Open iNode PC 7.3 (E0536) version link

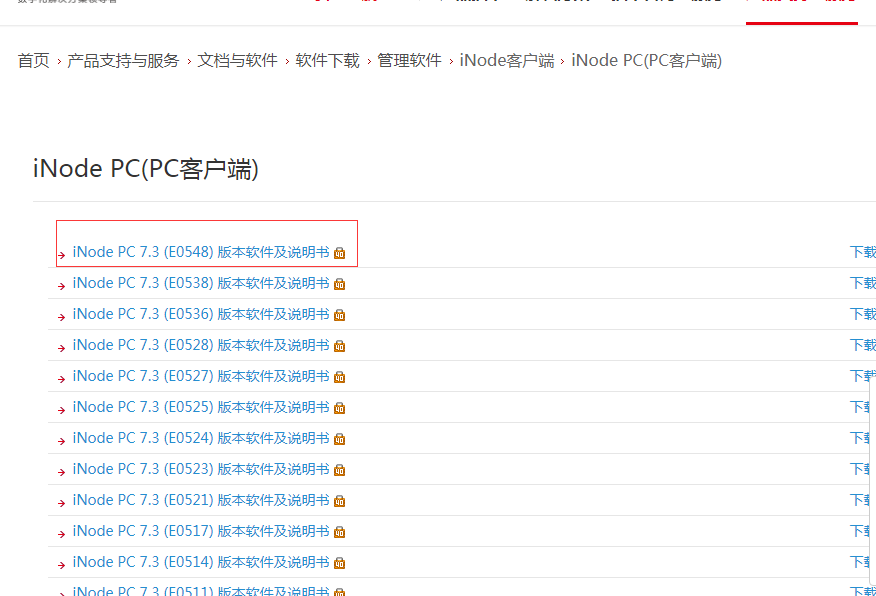201,314
